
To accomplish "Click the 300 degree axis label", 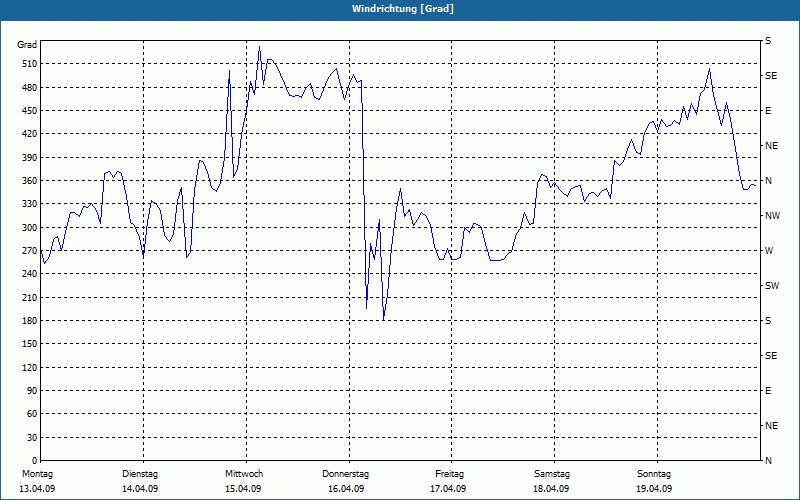I will coord(30,228).
